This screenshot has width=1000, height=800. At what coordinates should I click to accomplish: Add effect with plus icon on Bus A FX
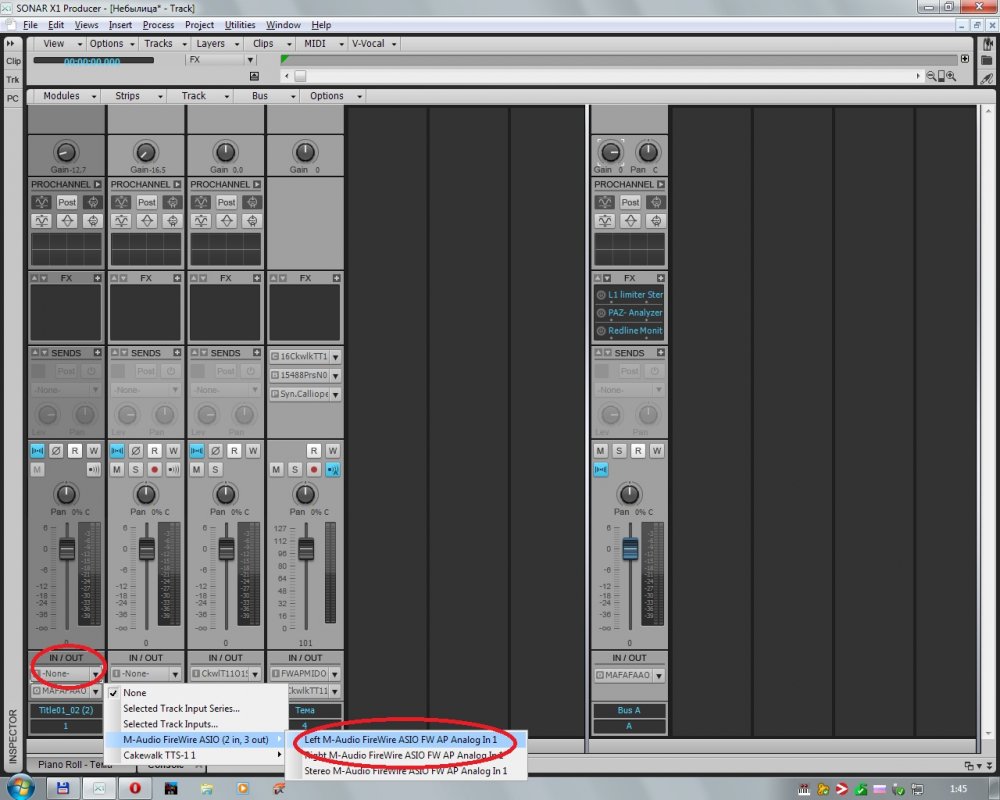657,278
